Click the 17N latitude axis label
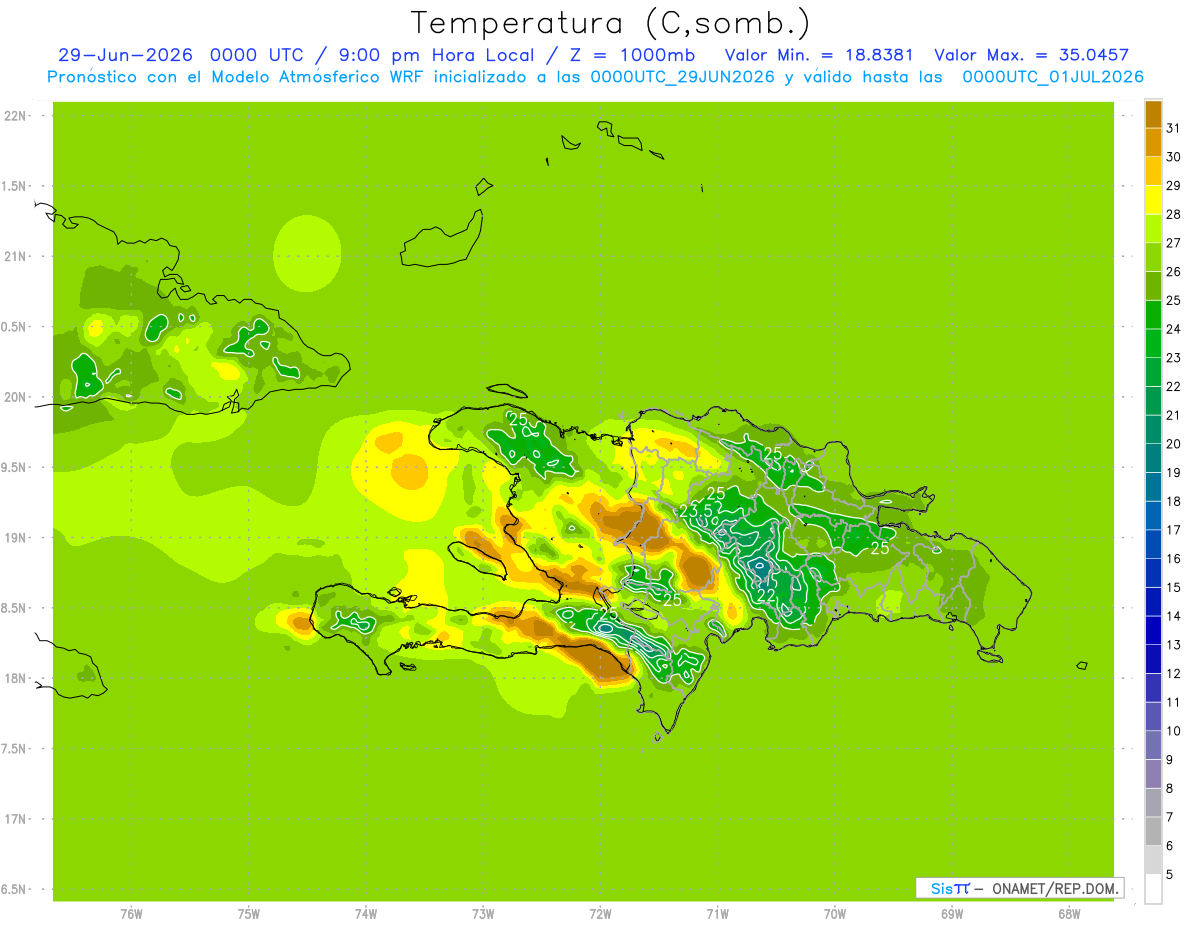 pyautogui.click(x=15, y=819)
